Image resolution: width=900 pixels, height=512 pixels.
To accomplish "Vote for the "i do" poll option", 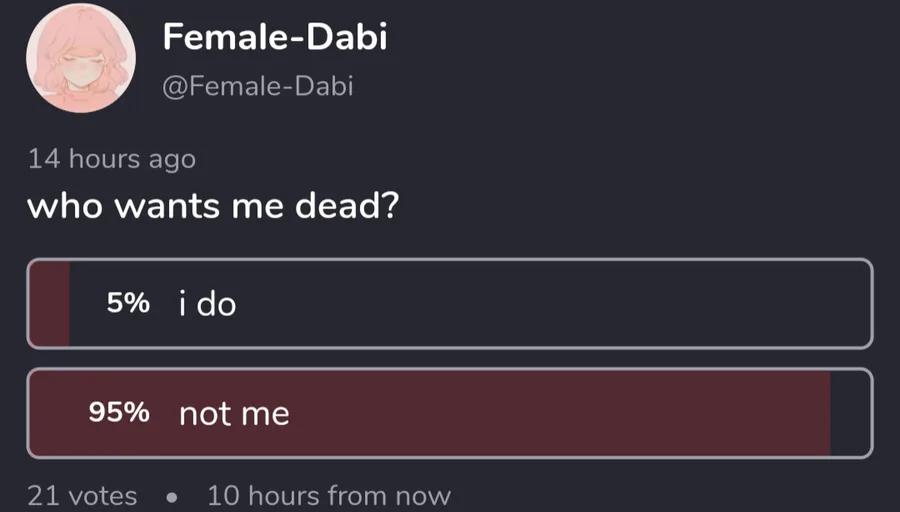I will coord(450,304).
